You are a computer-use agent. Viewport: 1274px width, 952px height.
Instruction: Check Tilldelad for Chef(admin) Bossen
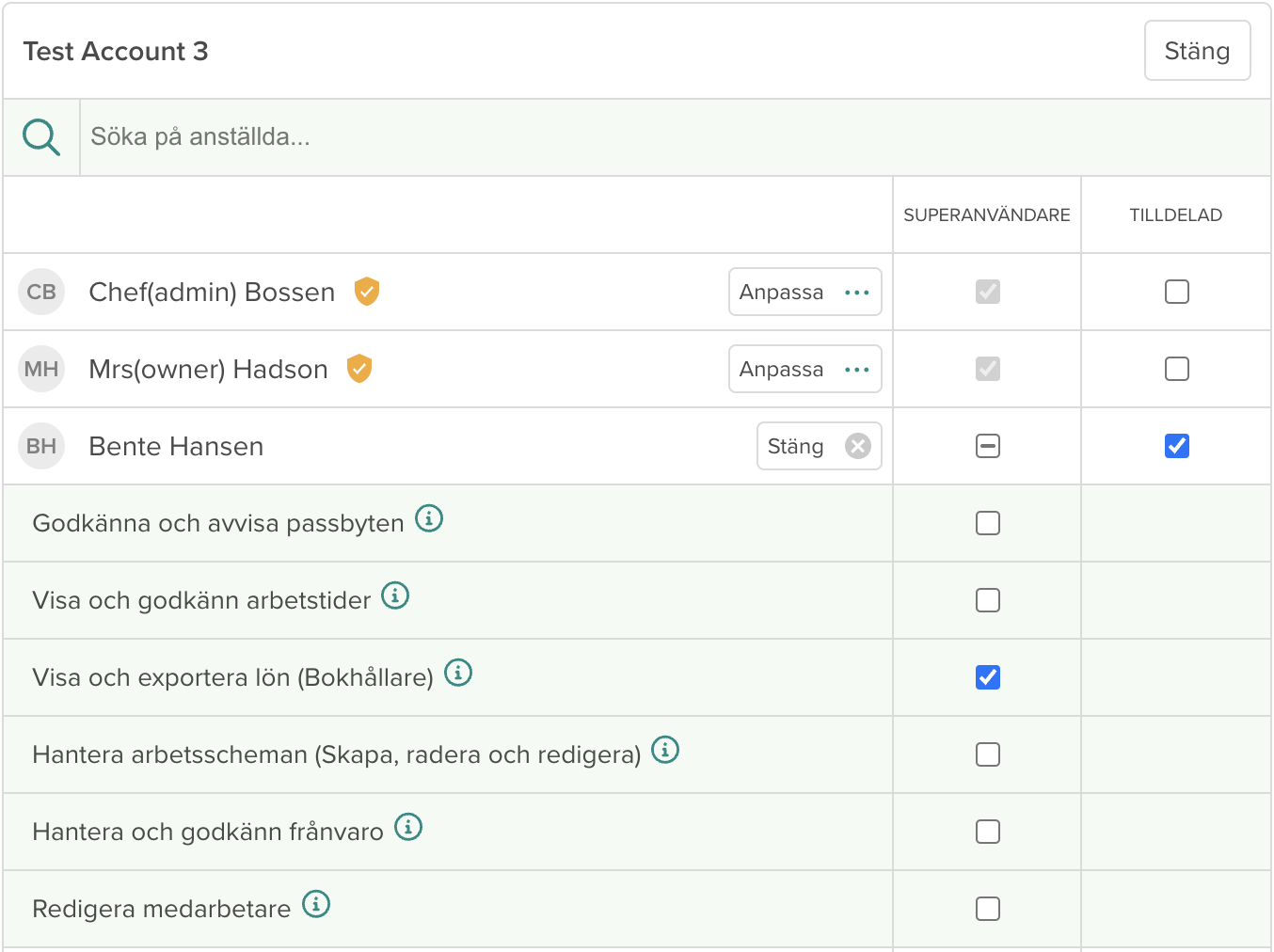click(x=1176, y=292)
